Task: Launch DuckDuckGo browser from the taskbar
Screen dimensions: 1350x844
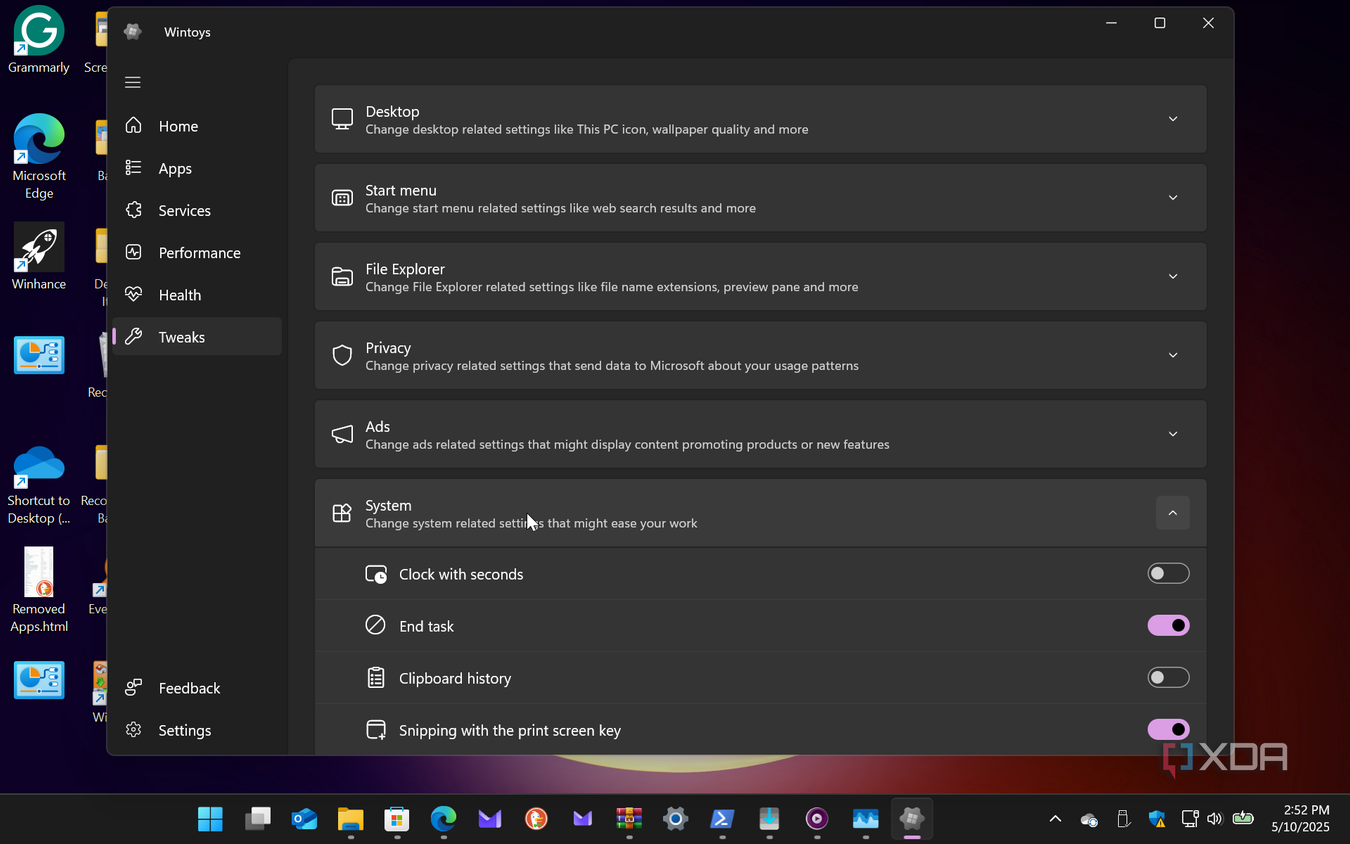Action: [537, 819]
